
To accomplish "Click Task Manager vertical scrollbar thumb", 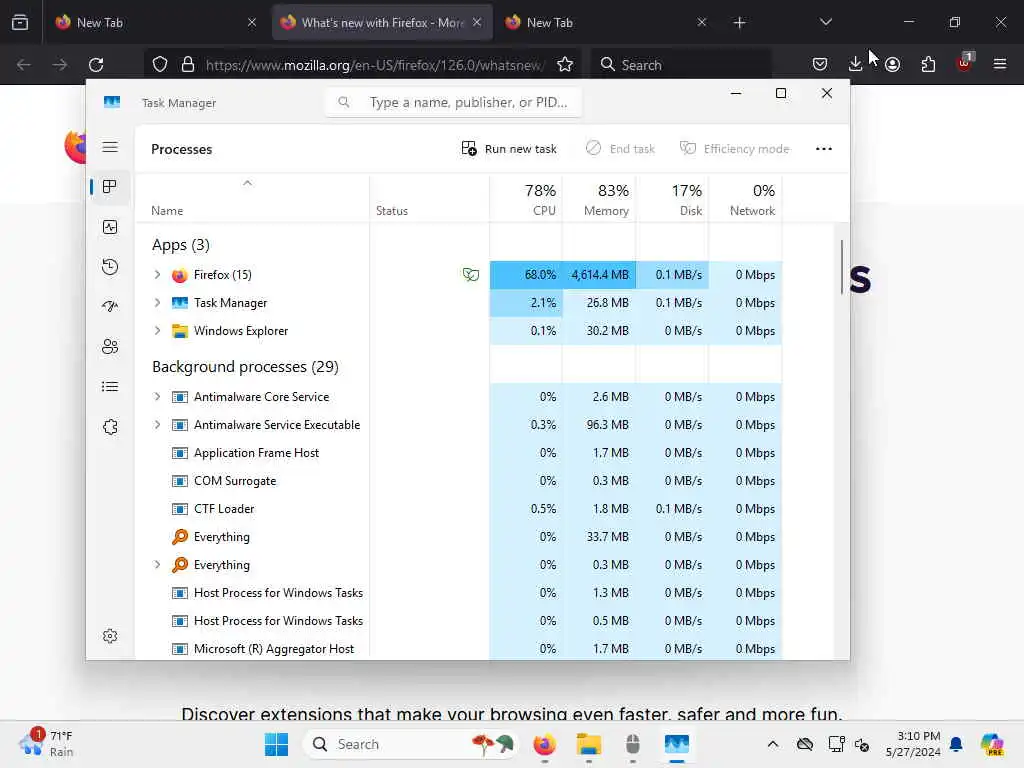I will [x=841, y=267].
